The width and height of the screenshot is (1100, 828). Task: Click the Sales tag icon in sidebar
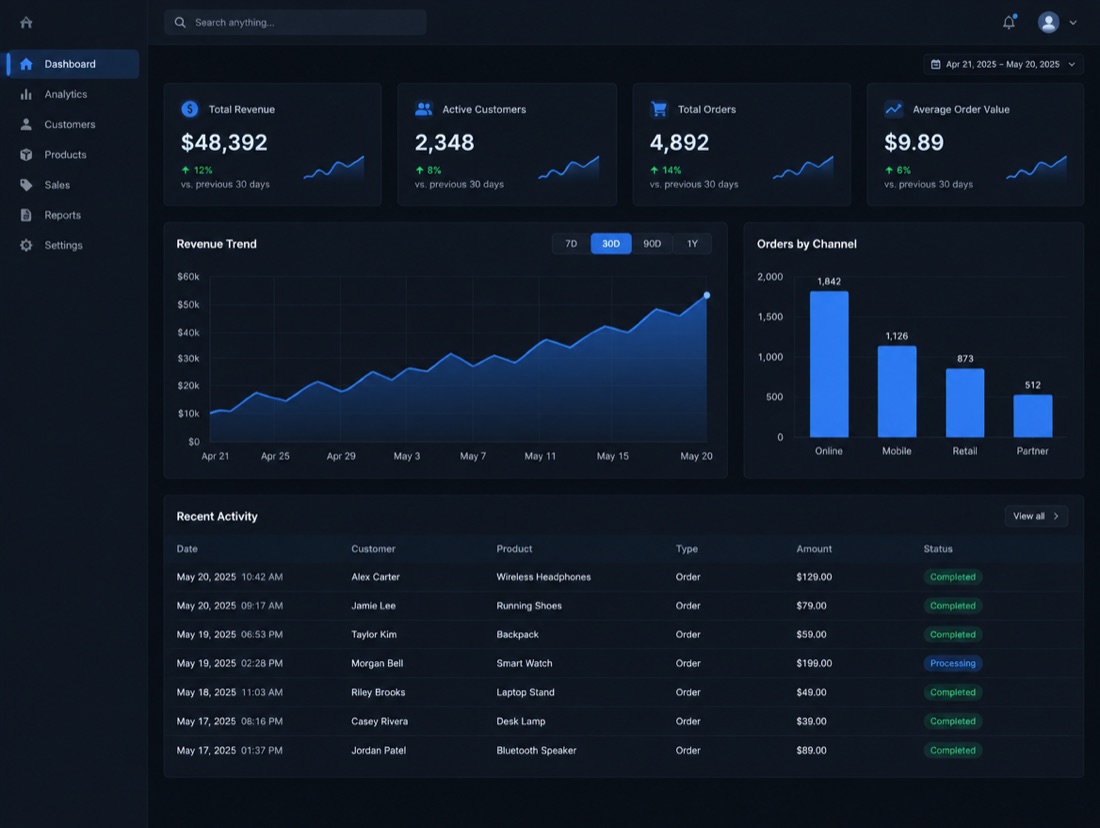click(x=26, y=185)
